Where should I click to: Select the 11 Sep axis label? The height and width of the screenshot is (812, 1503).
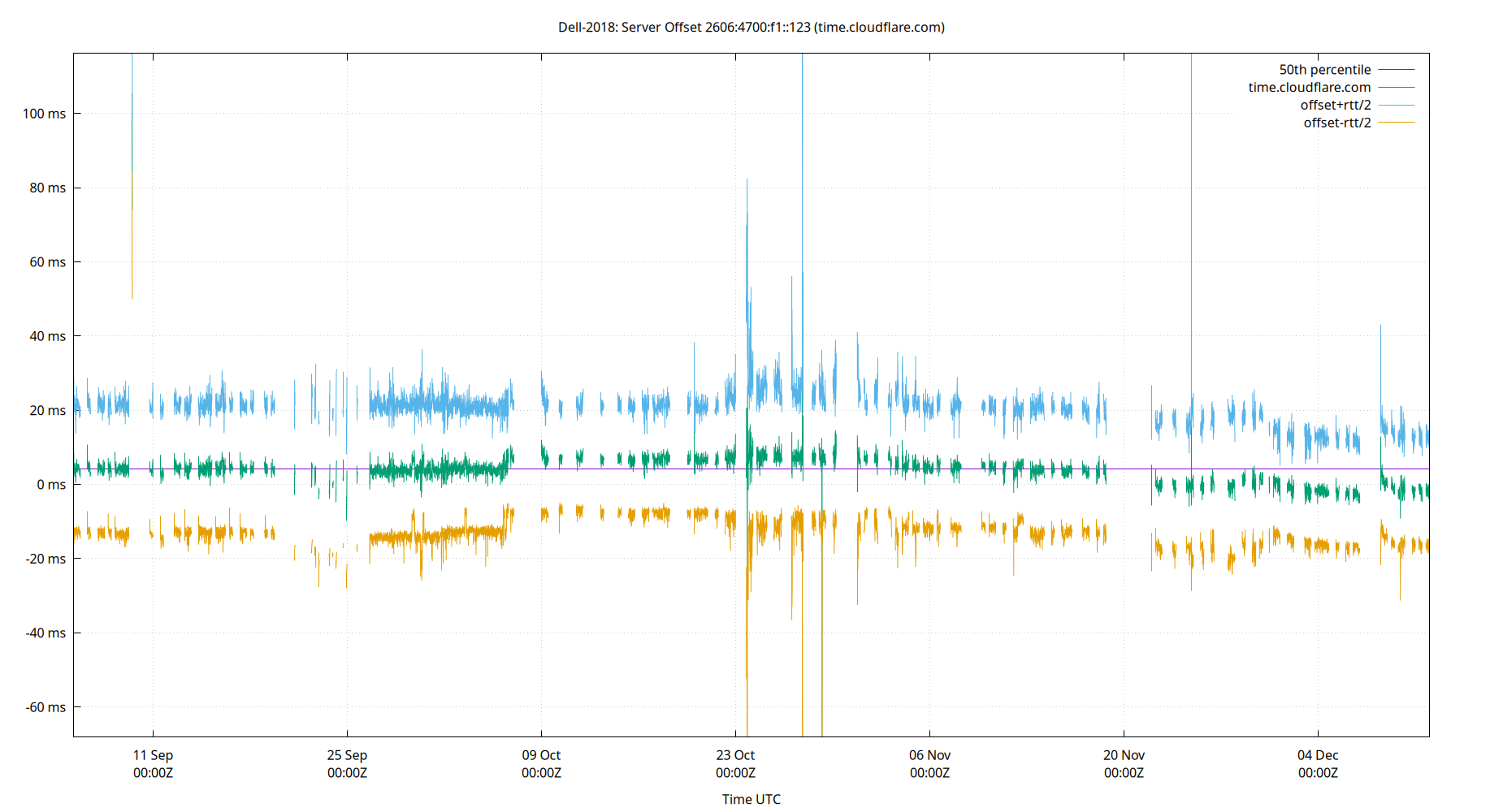153,755
